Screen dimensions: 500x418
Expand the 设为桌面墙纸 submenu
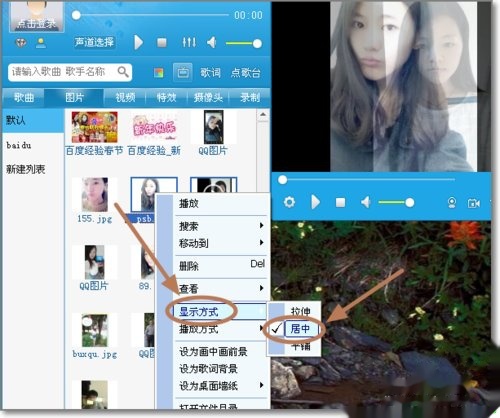(x=221, y=386)
